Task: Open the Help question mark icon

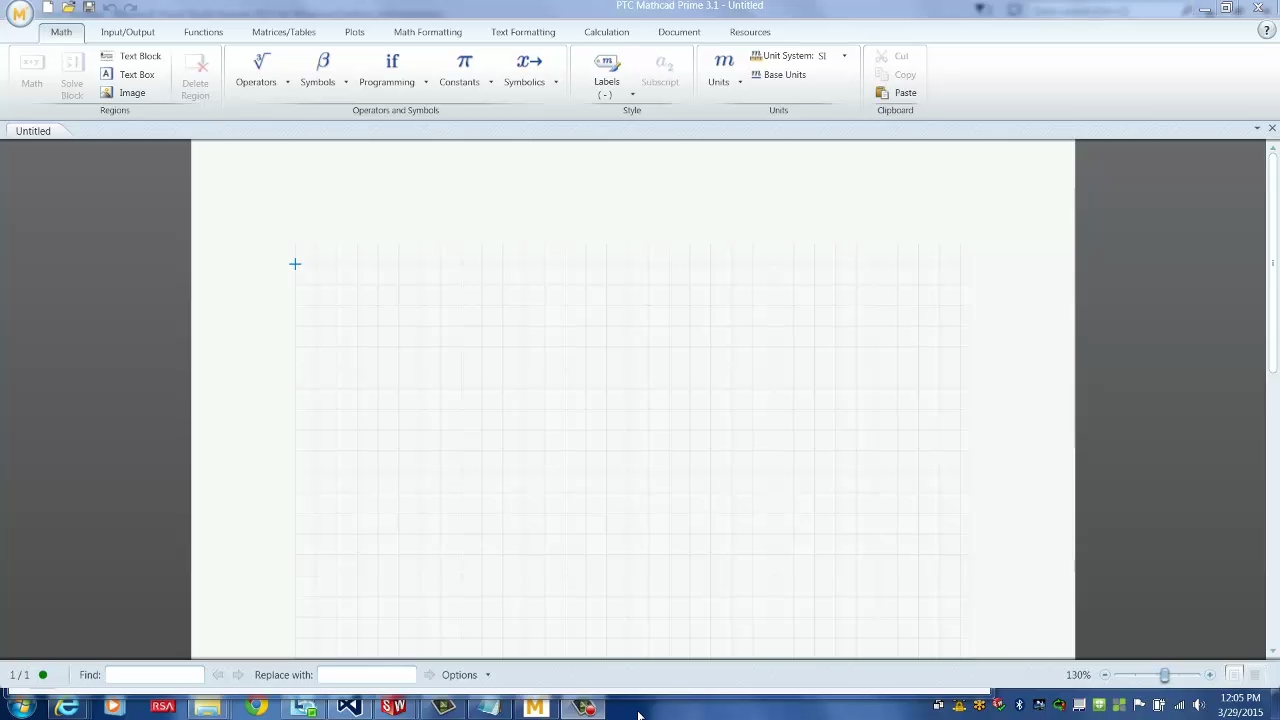Action: (x=1266, y=31)
